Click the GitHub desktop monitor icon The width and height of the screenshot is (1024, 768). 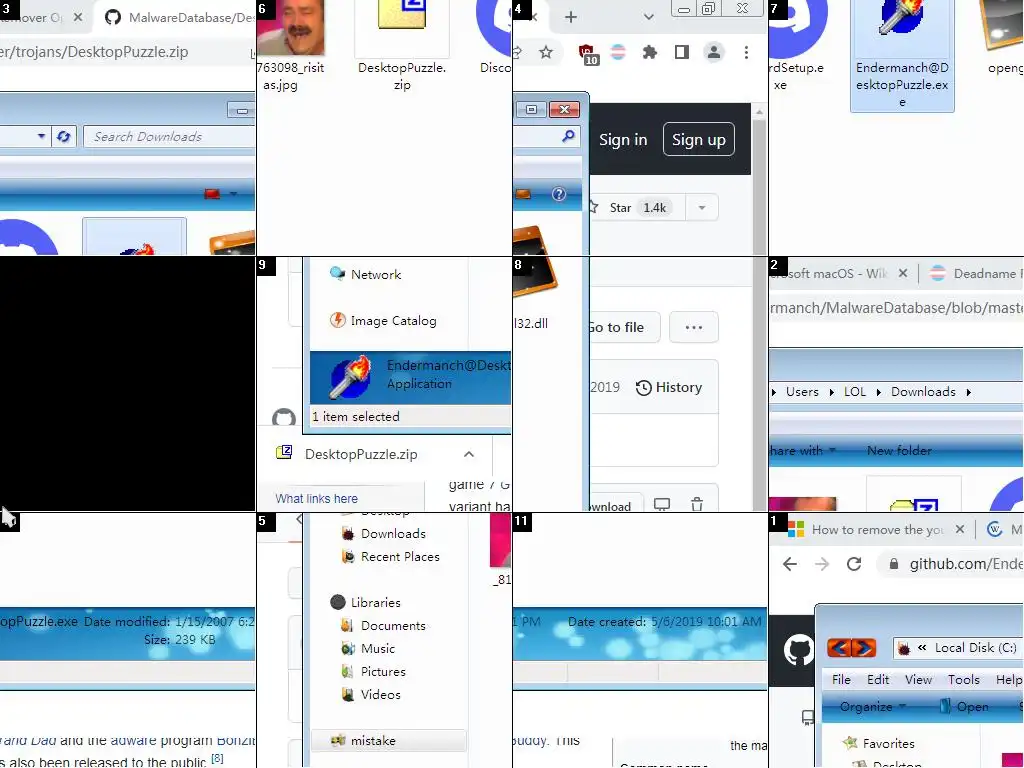(x=662, y=504)
